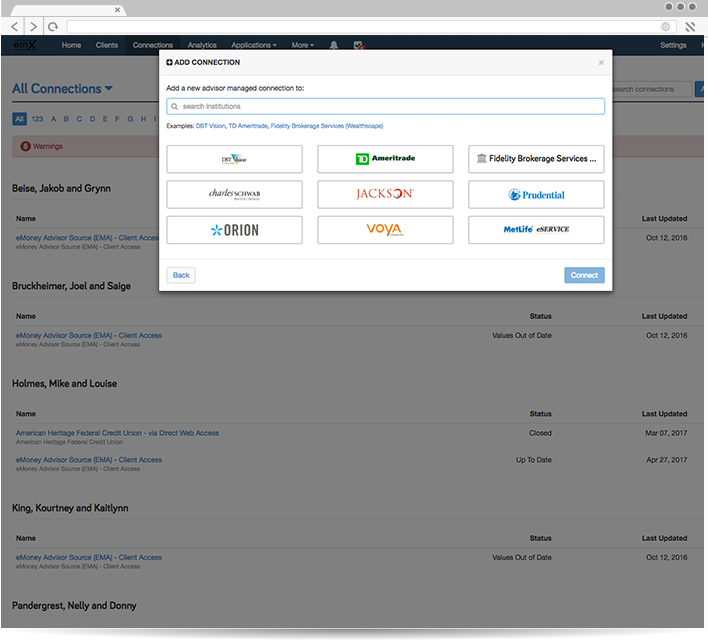Open American Heritage Federal Credit Union connection
708x640 pixels.
click(117, 433)
